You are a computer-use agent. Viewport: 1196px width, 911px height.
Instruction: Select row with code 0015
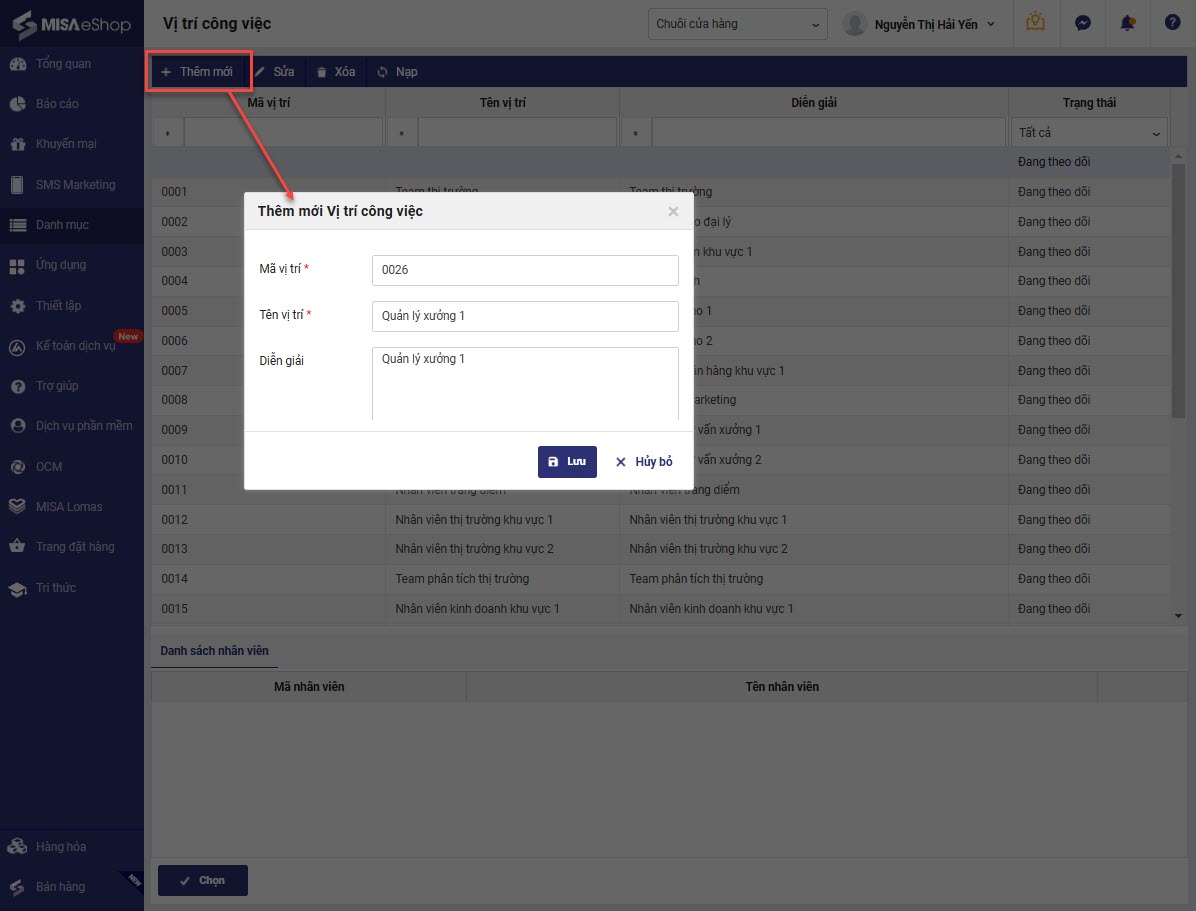(x=661, y=609)
